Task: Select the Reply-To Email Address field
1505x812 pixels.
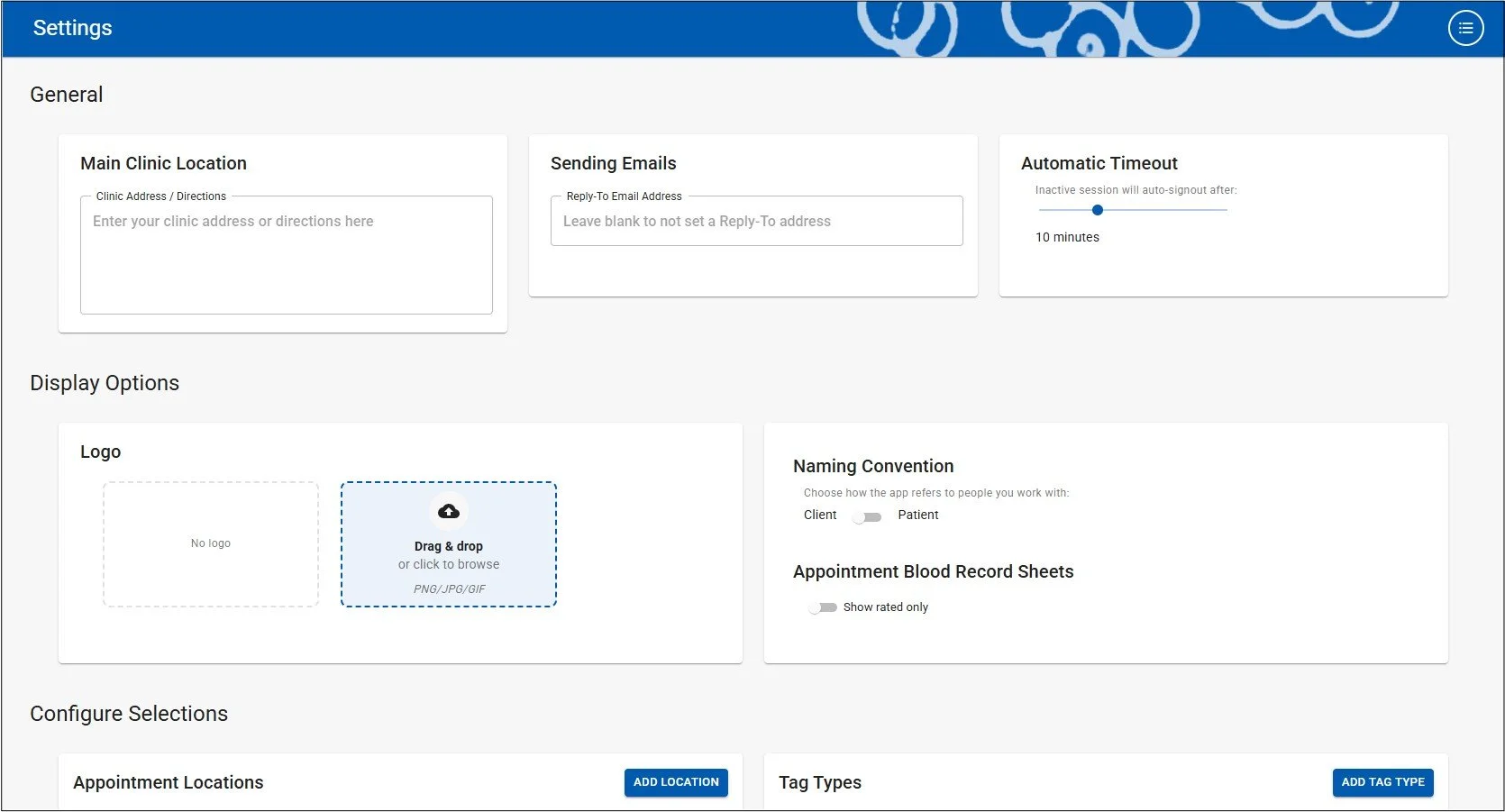Action: click(756, 221)
